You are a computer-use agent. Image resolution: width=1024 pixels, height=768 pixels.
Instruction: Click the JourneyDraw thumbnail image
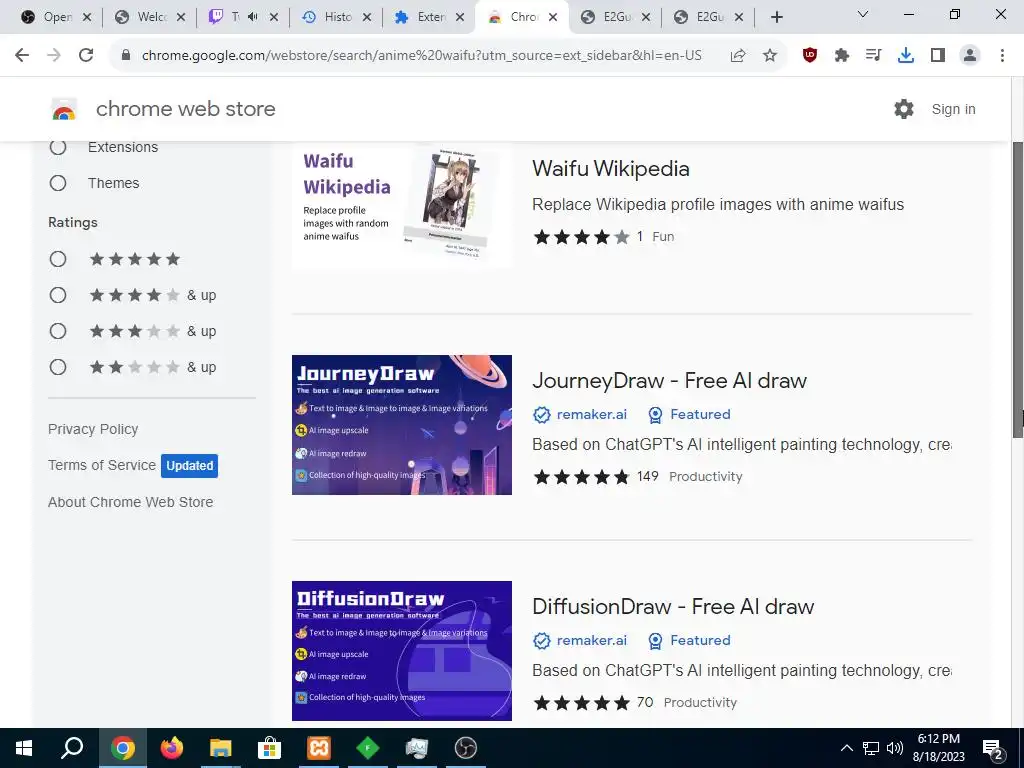pos(402,424)
